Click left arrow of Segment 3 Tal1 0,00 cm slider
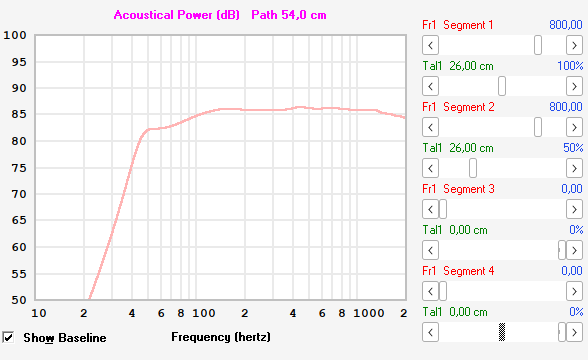The width and height of the screenshot is (588, 360). click(x=430, y=250)
